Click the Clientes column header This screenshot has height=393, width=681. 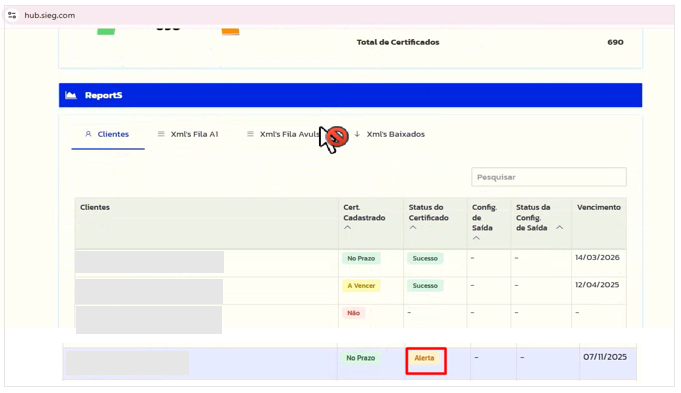click(x=95, y=207)
